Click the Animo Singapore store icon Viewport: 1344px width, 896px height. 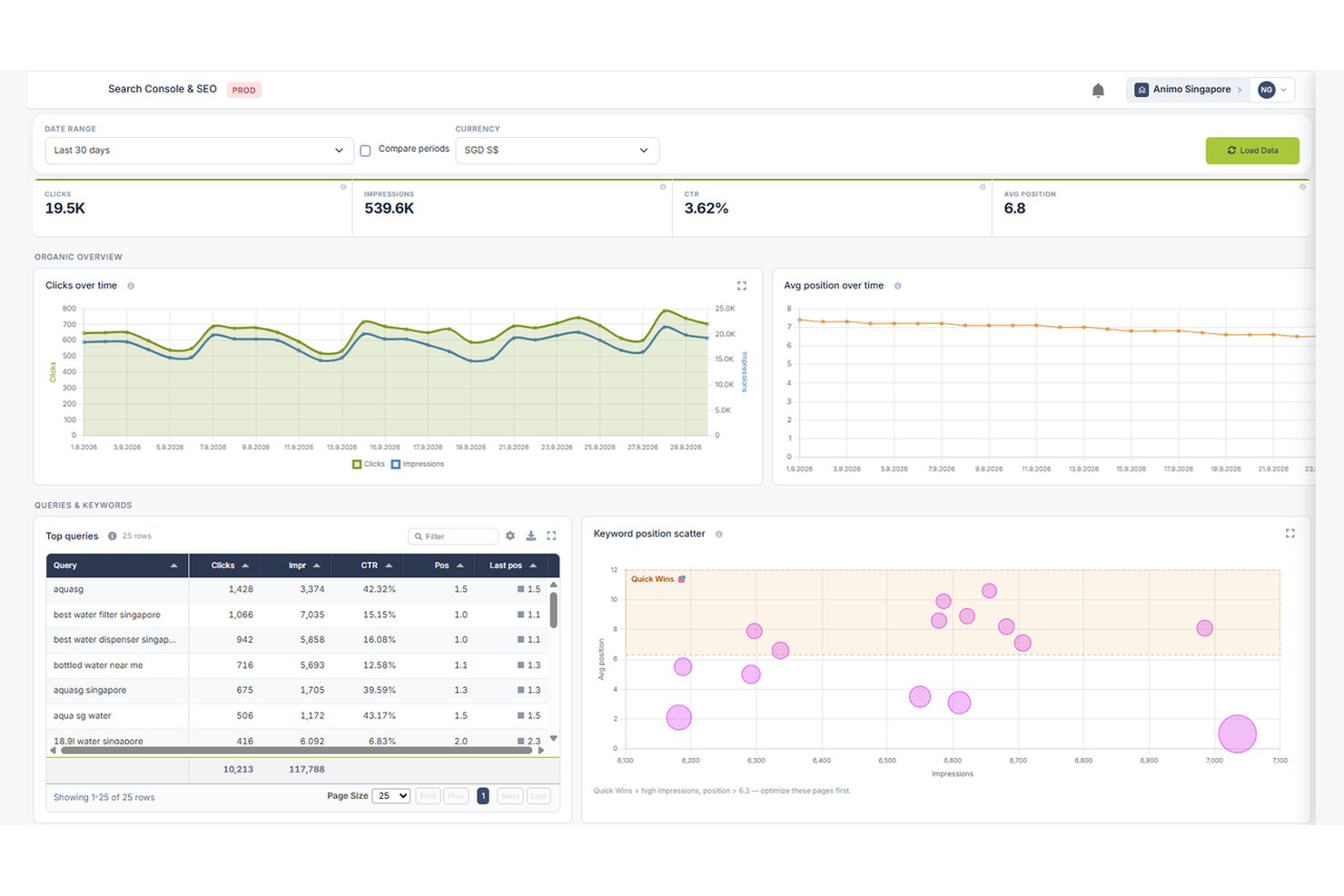point(1141,90)
